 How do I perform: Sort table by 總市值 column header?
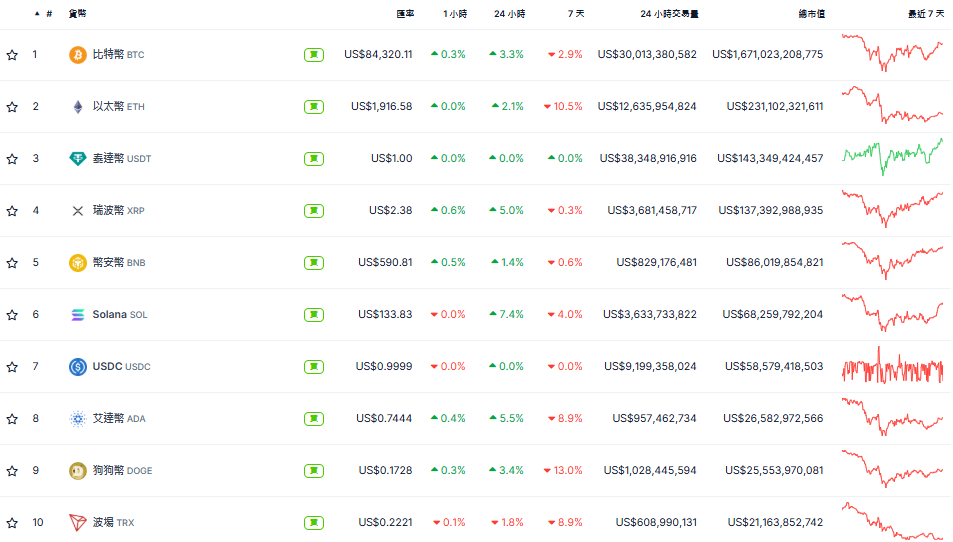click(810, 14)
